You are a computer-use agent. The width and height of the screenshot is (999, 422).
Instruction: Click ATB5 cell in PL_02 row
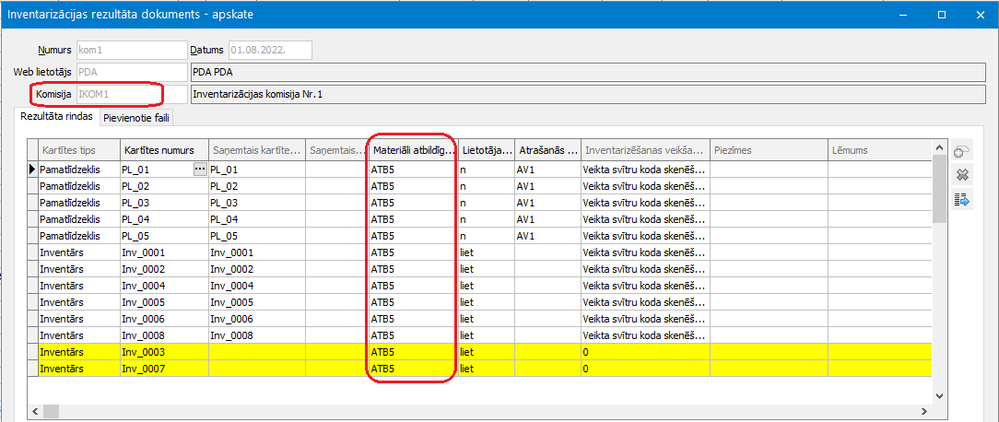(x=413, y=186)
